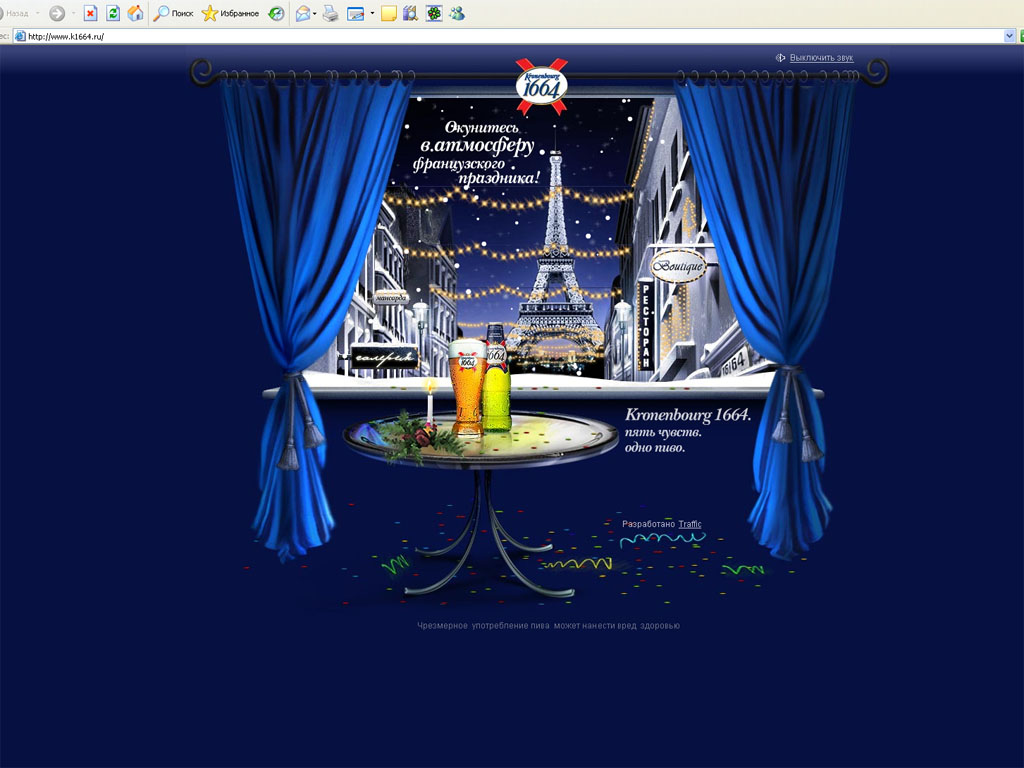The image size is (1024, 768).
Task: Click the 'Kronenbourg 1664.' slogan text
Action: pyautogui.click(x=688, y=415)
